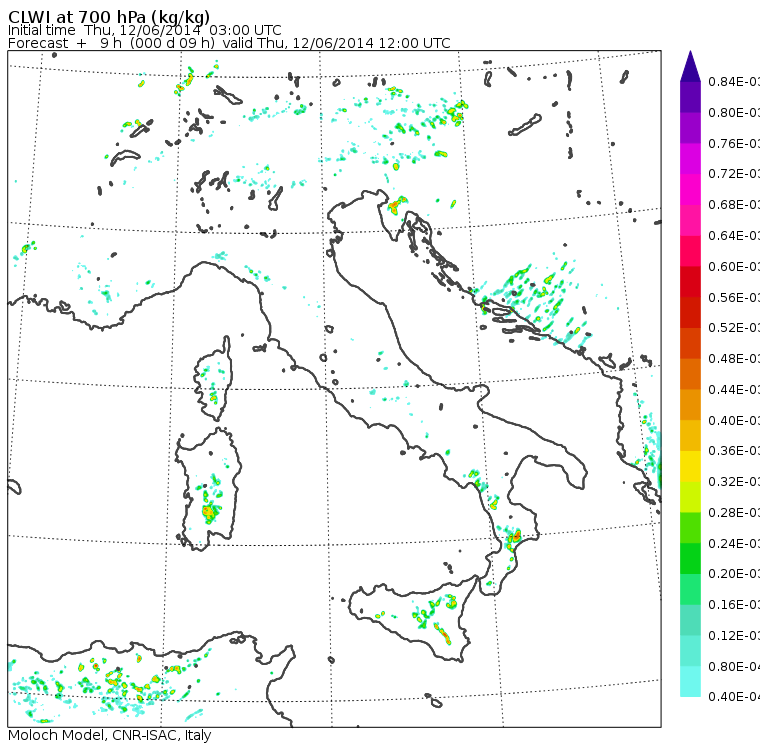Select the 0.68E-03 colorbar label
This screenshot has height=749, width=760.
pyautogui.click(x=733, y=205)
